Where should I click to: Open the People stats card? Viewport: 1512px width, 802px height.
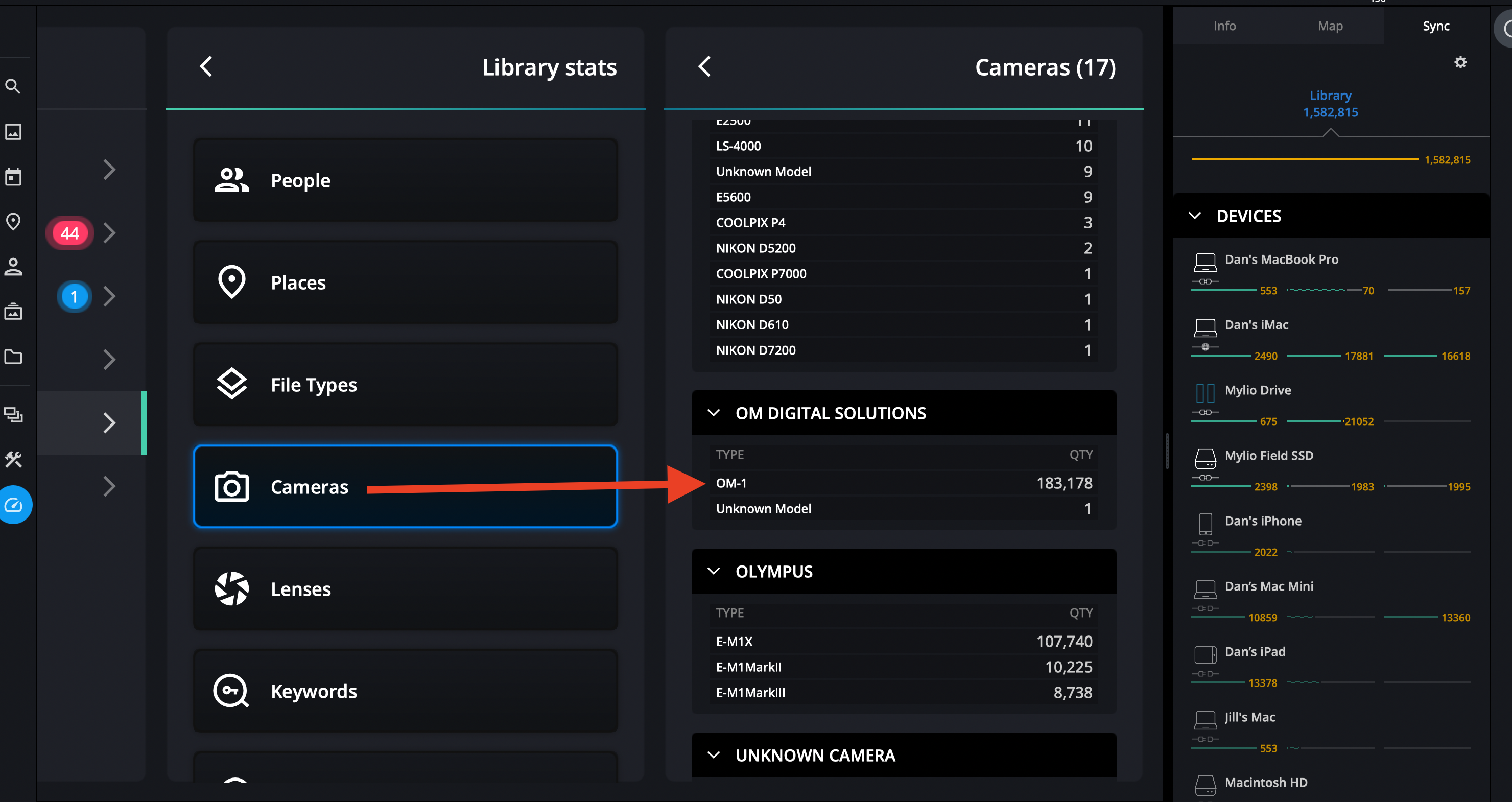405,180
